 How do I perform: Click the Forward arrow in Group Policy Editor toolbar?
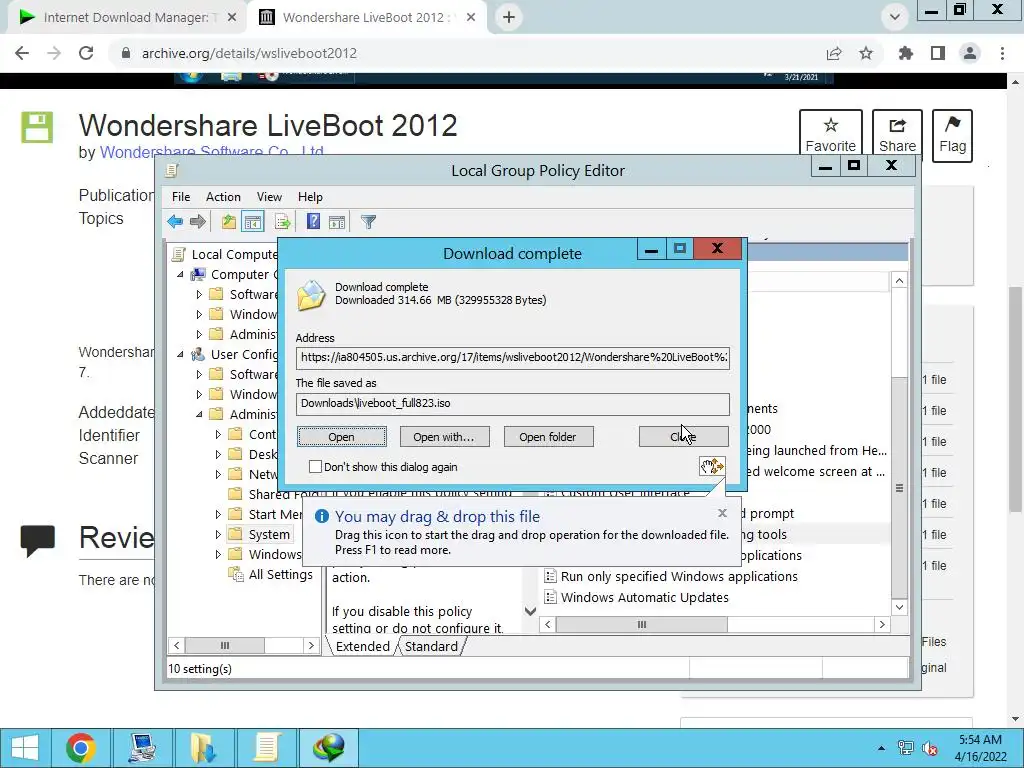[x=197, y=222]
